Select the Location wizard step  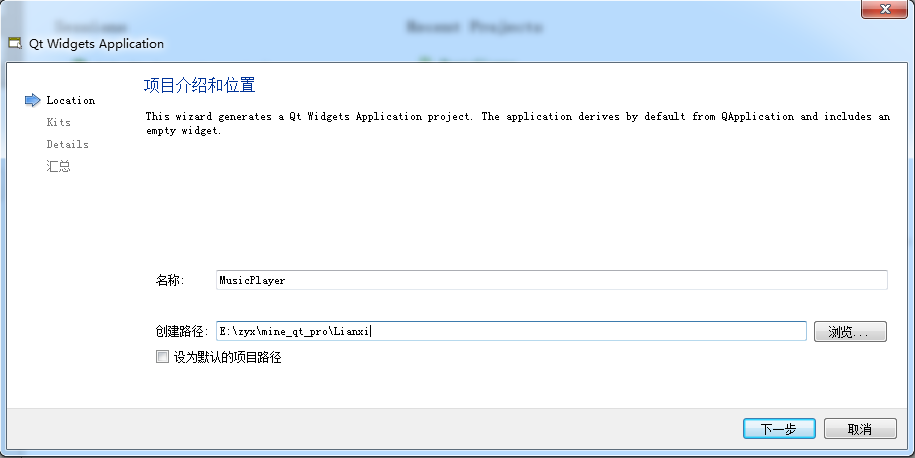(x=71, y=100)
